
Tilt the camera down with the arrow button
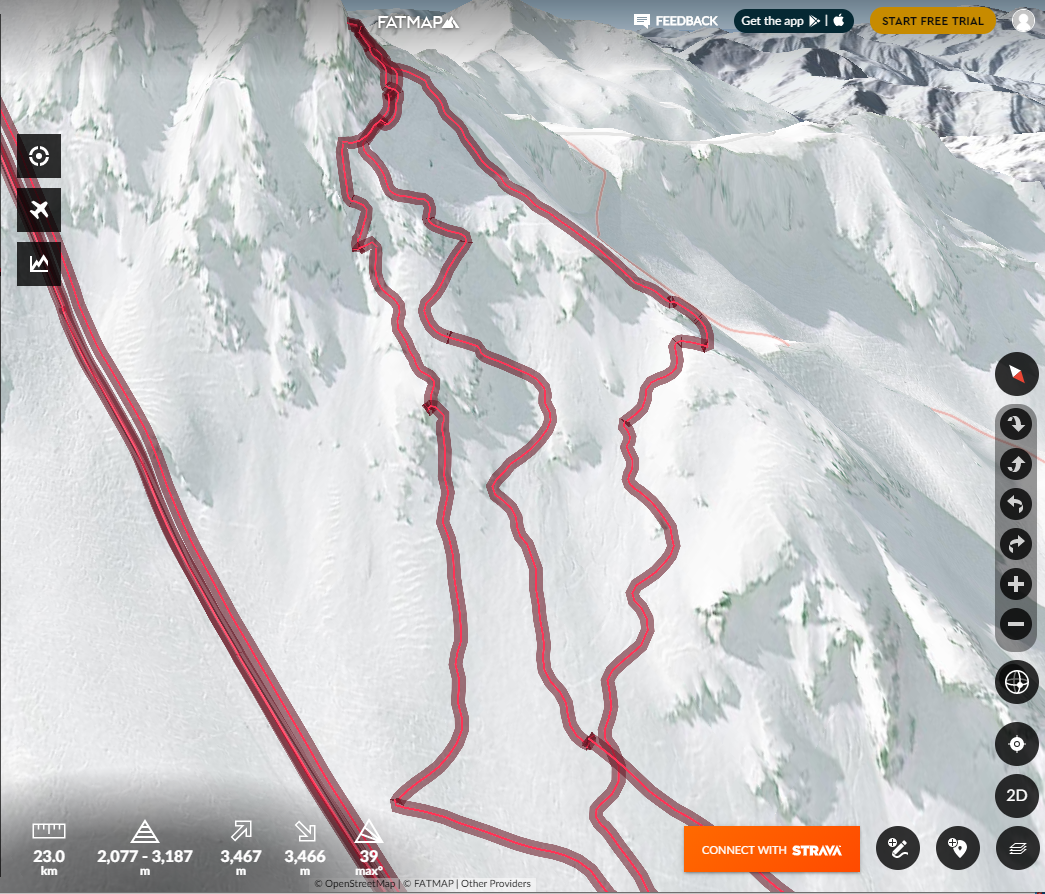click(1016, 424)
